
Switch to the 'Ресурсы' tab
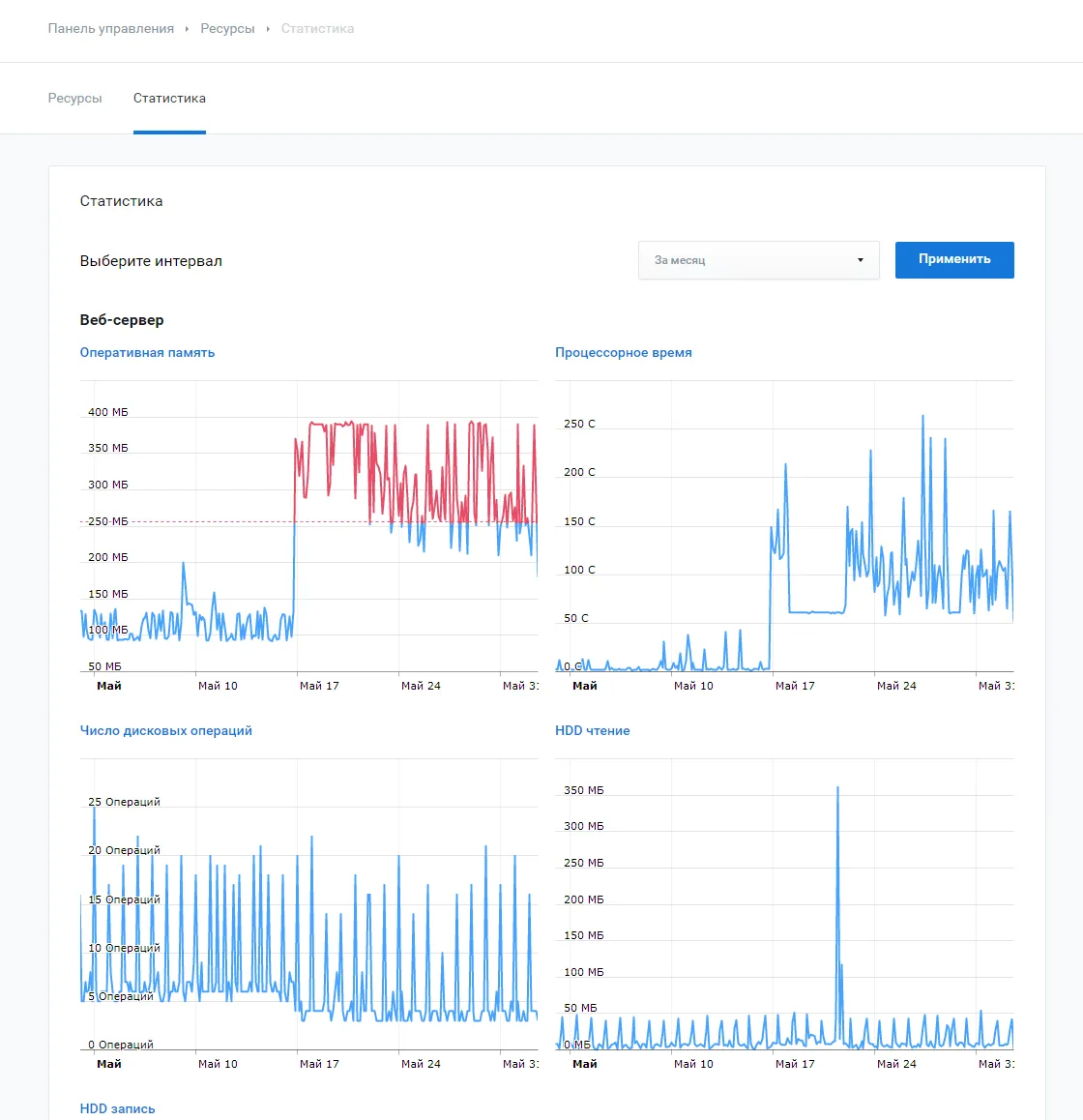[75, 98]
